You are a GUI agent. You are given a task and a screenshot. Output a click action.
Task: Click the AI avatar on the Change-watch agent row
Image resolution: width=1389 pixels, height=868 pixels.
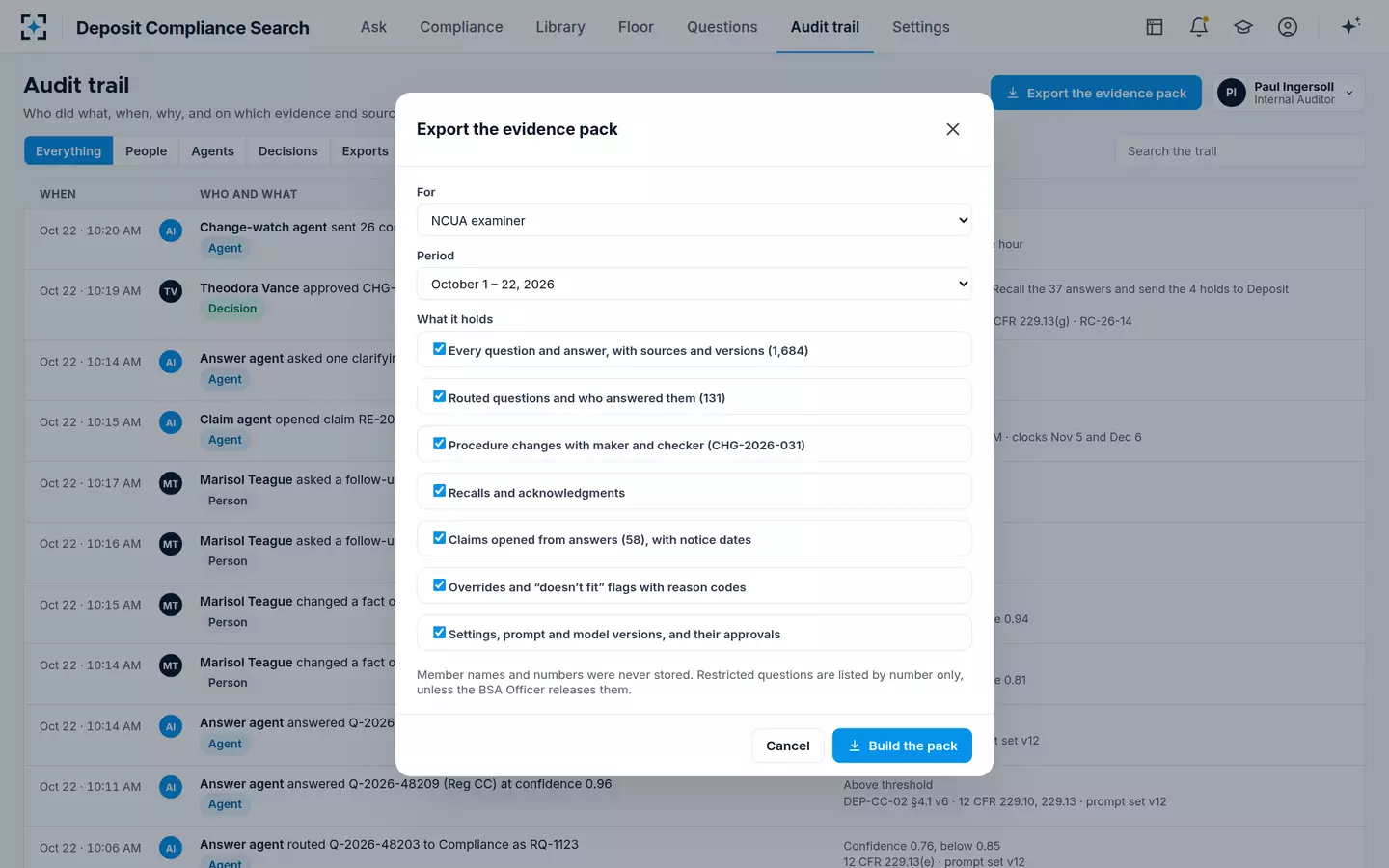coord(171,231)
